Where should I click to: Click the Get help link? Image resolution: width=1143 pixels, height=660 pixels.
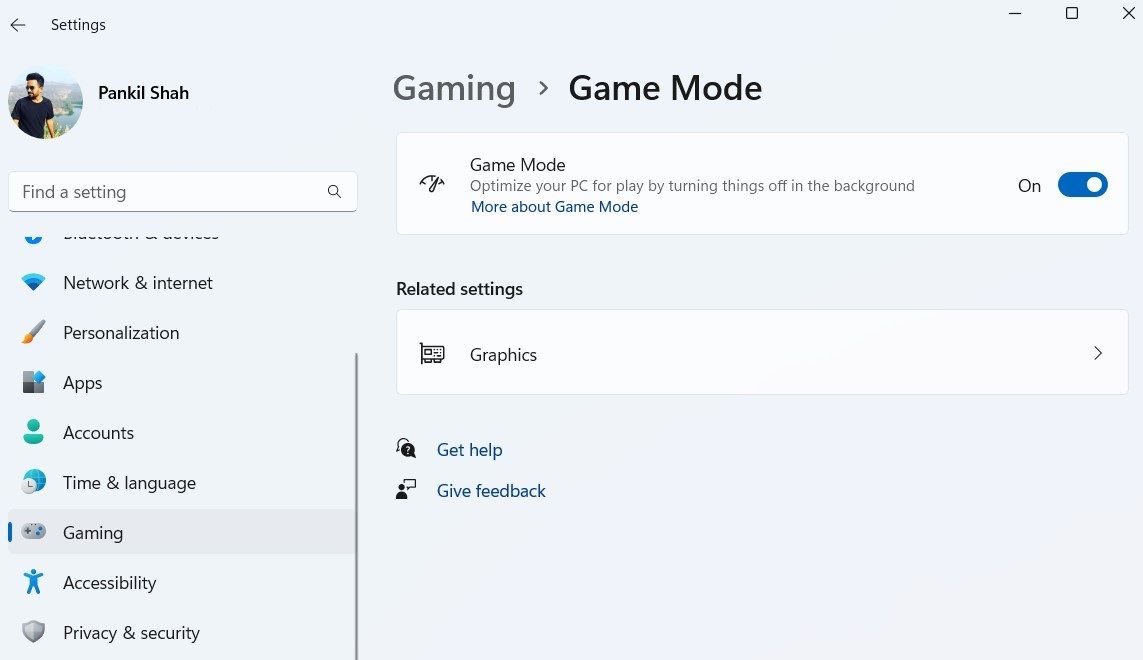click(x=469, y=450)
